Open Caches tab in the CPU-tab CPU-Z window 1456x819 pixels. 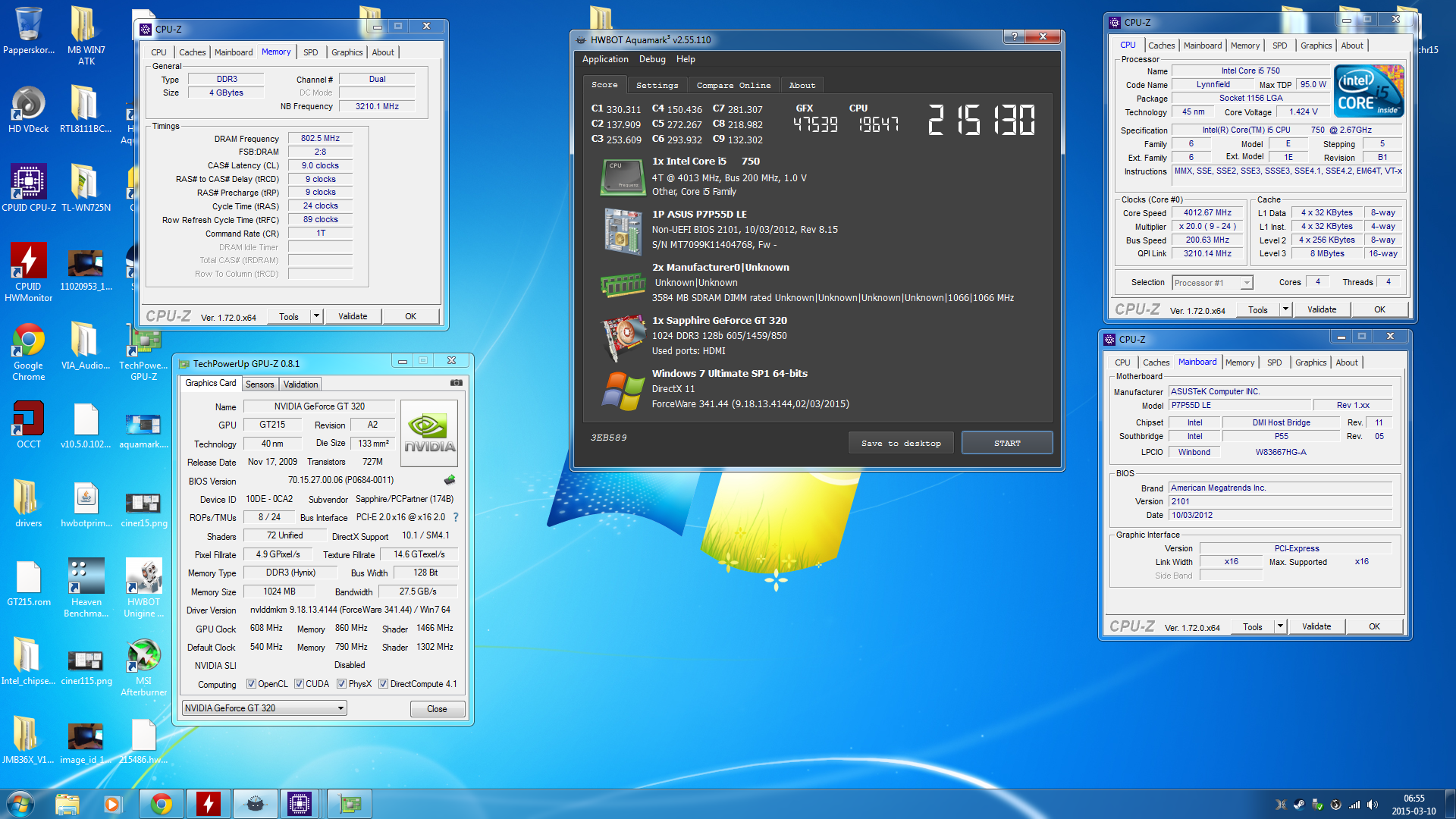pos(1161,45)
